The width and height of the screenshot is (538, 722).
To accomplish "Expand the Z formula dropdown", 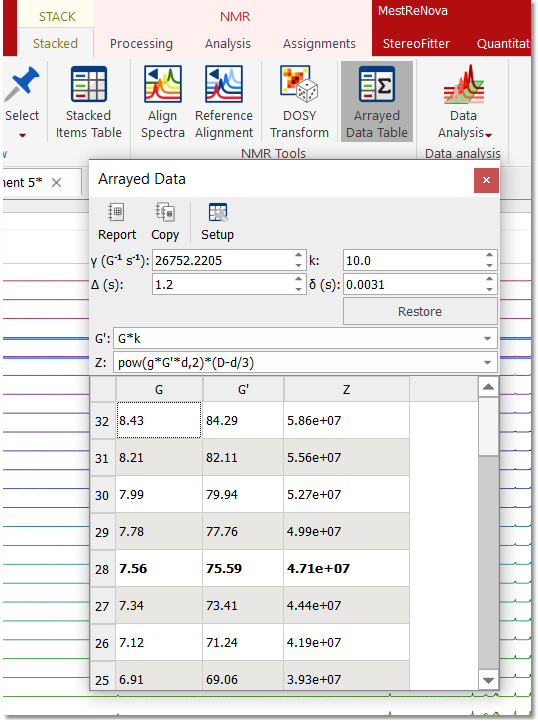I will coord(487,362).
